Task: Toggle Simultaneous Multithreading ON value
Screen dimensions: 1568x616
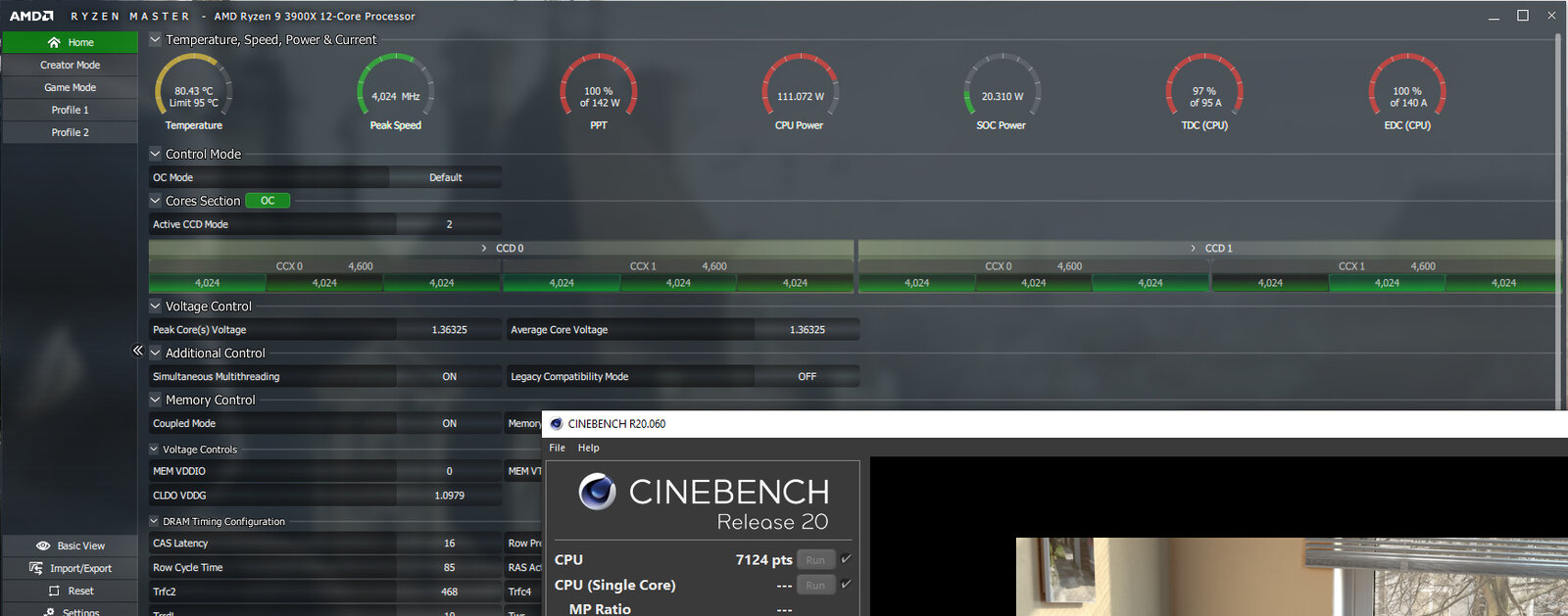Action: point(449,376)
